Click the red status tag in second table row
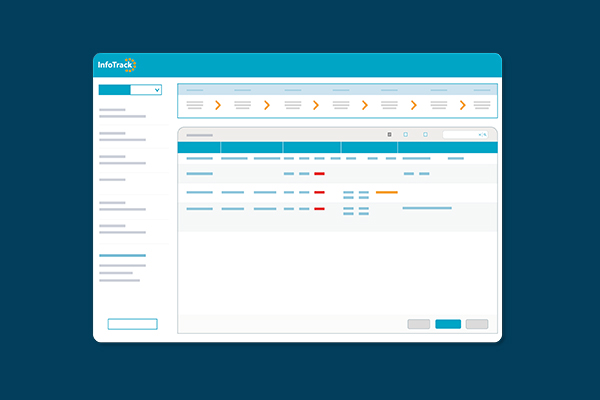The height and width of the screenshot is (400, 600). (x=319, y=174)
